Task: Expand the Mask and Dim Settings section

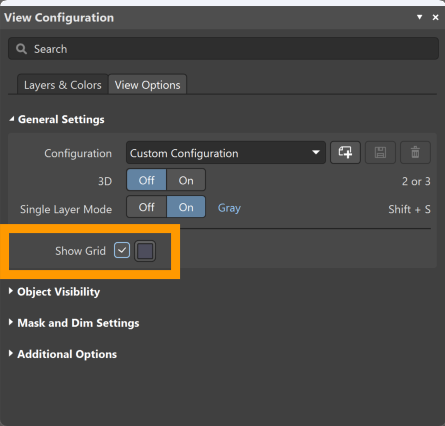Action: point(11,322)
